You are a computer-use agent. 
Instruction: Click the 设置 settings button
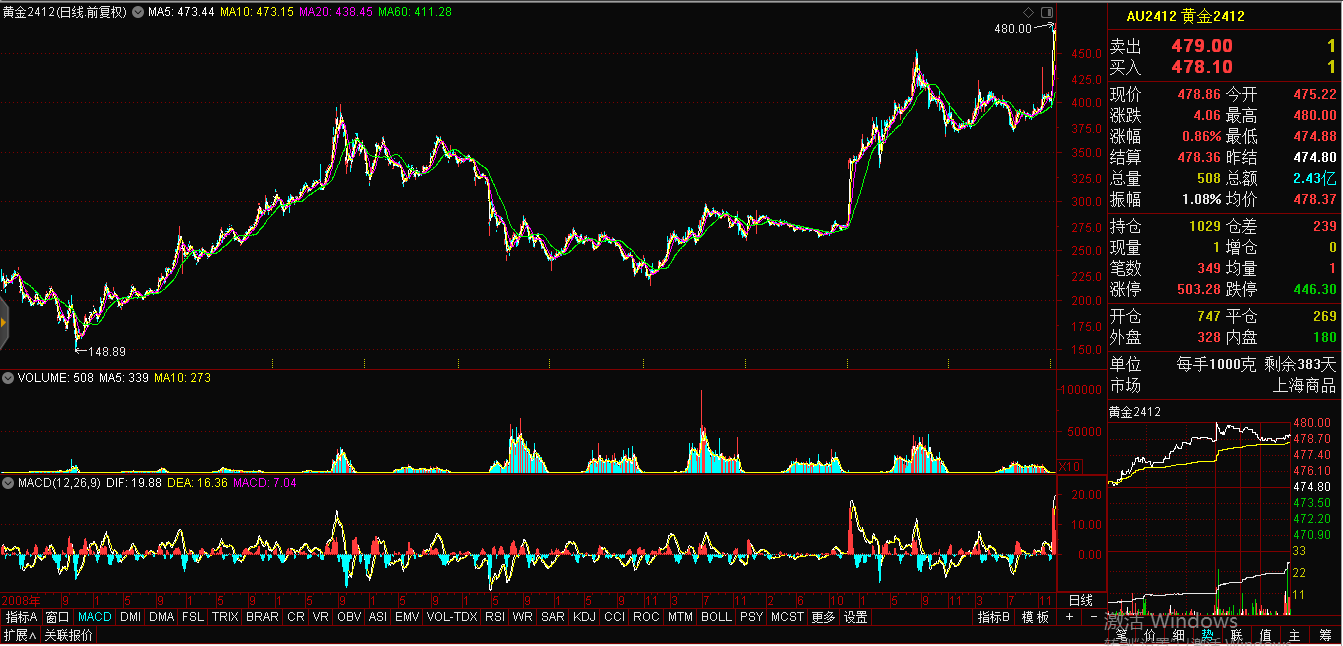(x=855, y=618)
